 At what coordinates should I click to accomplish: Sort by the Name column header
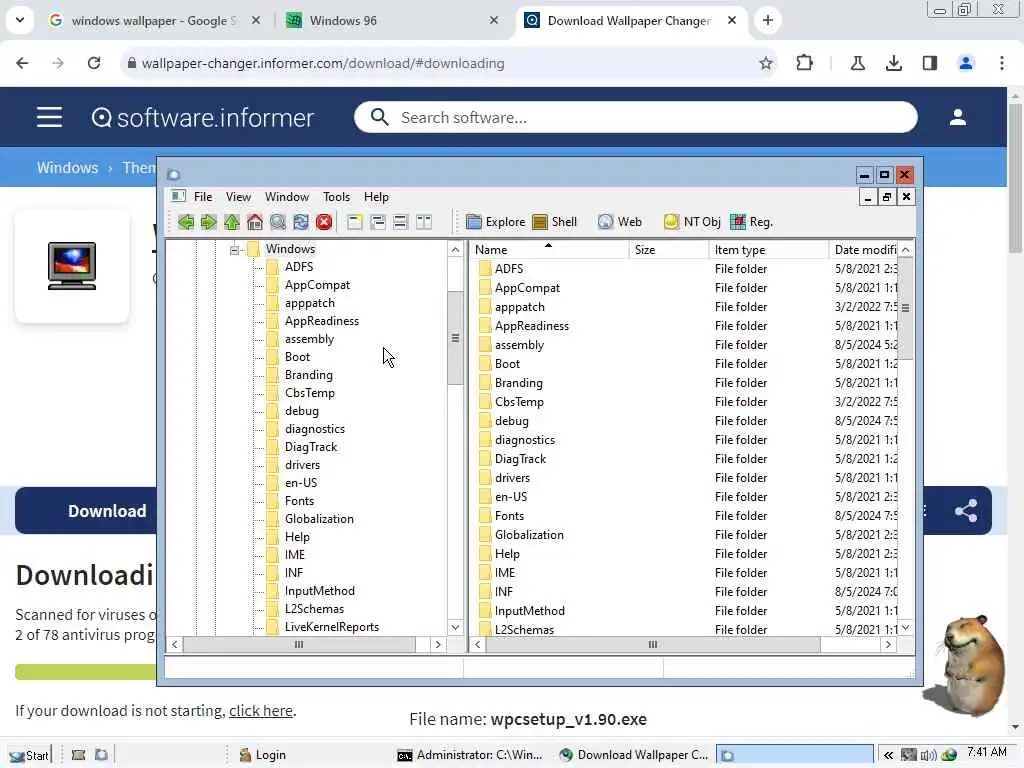[549, 249]
